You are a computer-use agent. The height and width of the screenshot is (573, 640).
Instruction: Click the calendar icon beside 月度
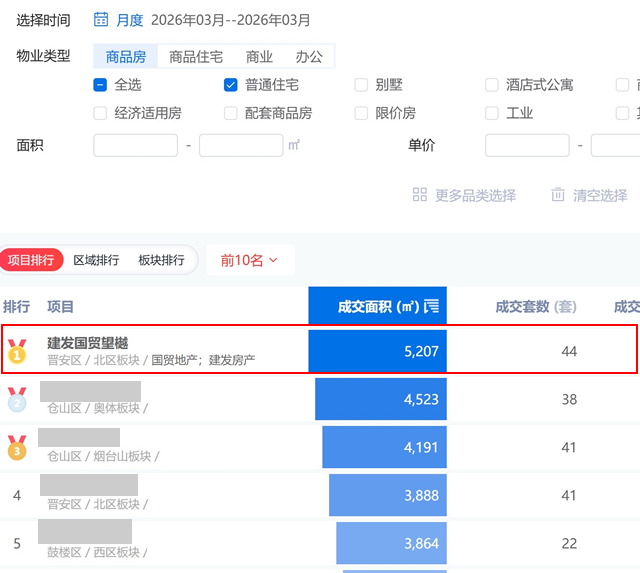[101, 20]
